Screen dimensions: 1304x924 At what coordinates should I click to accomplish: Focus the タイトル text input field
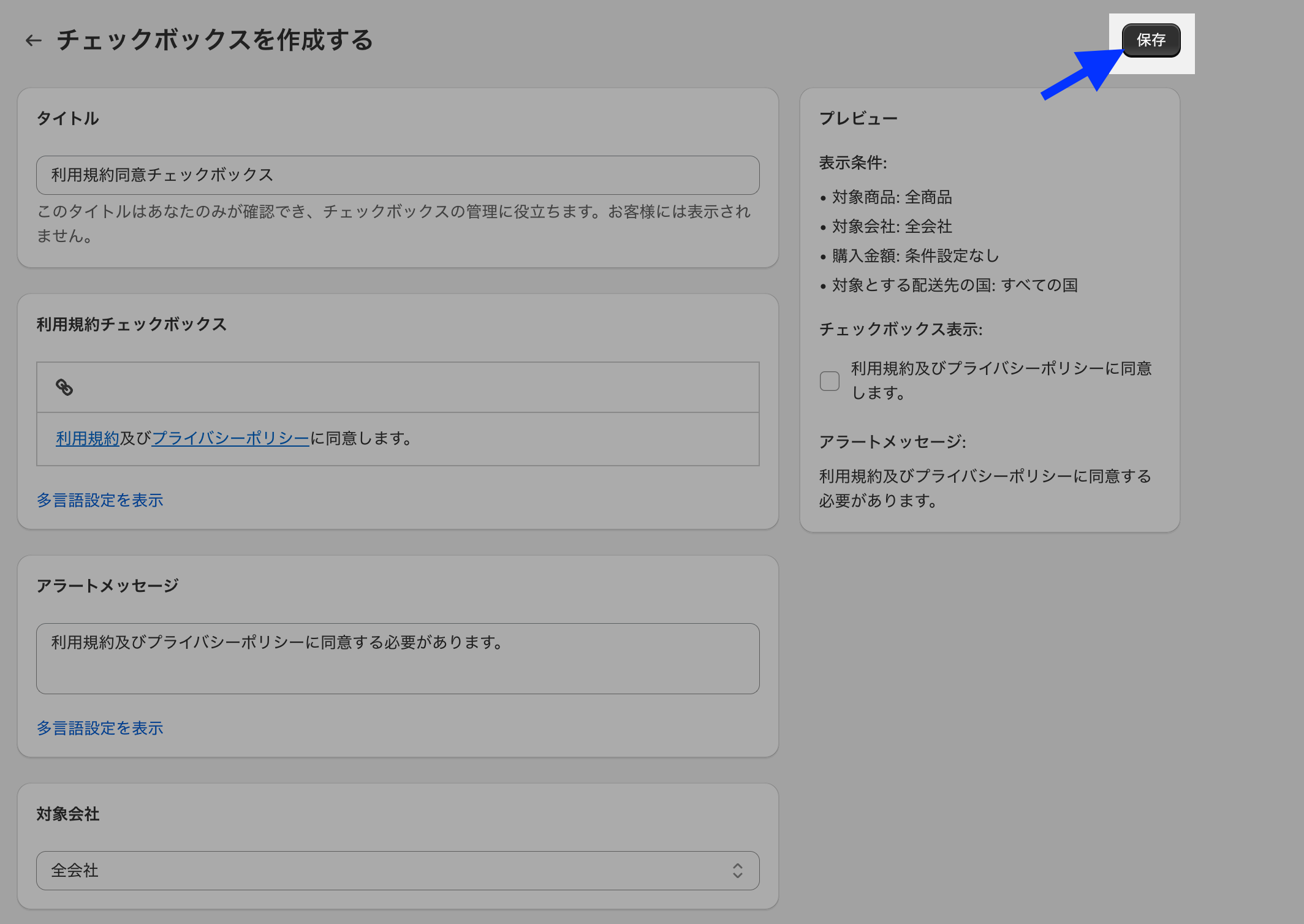pos(397,175)
